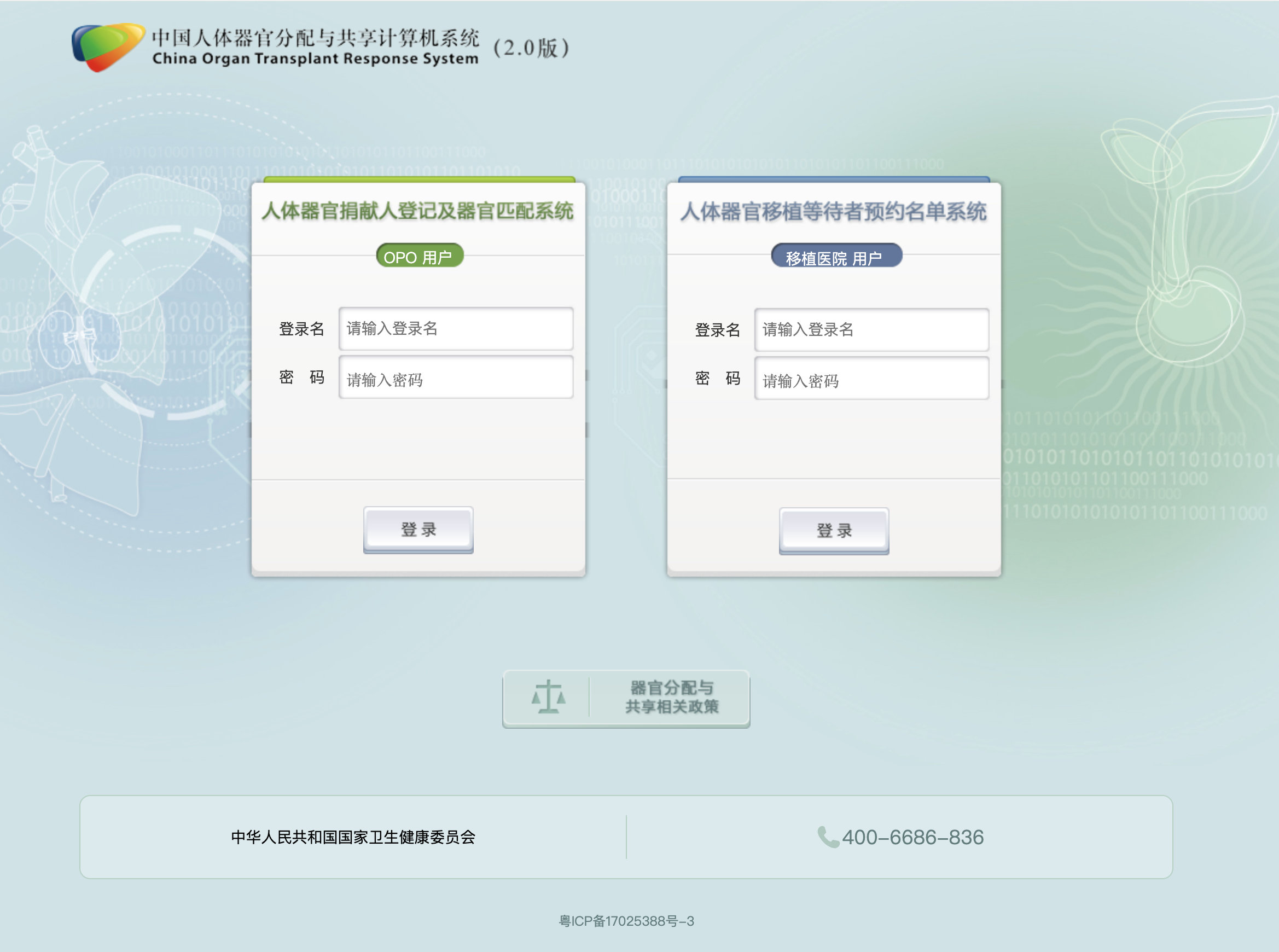Open the 粤ICP备17025388号-3 record link
Screen dimensions: 1279x952
tap(626, 921)
